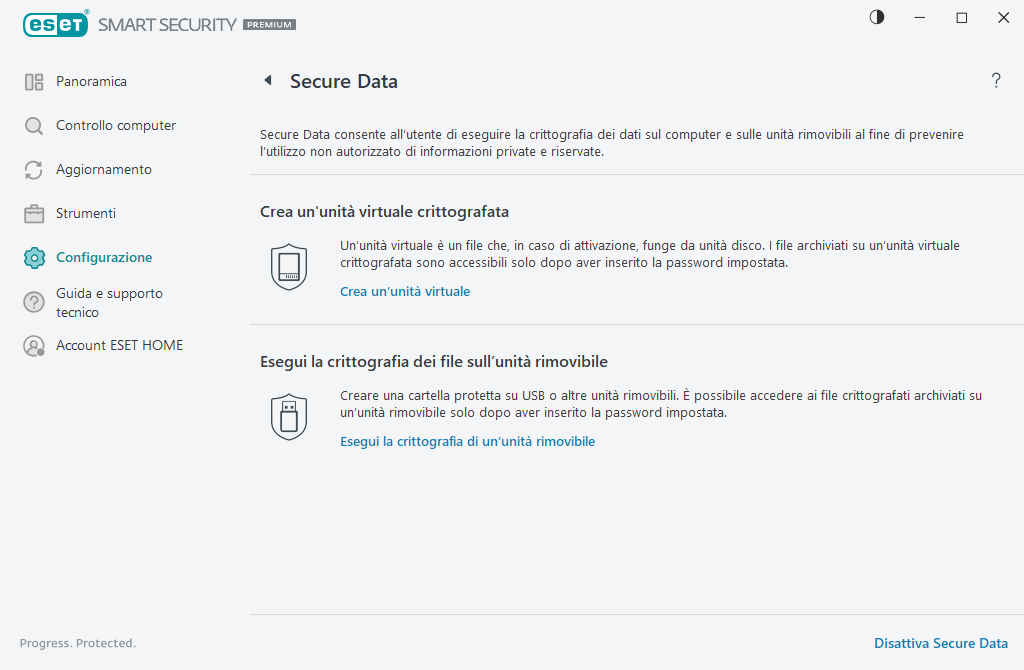Select the Account ESET HOME person icon
This screenshot has width=1024, height=670.
[33, 344]
